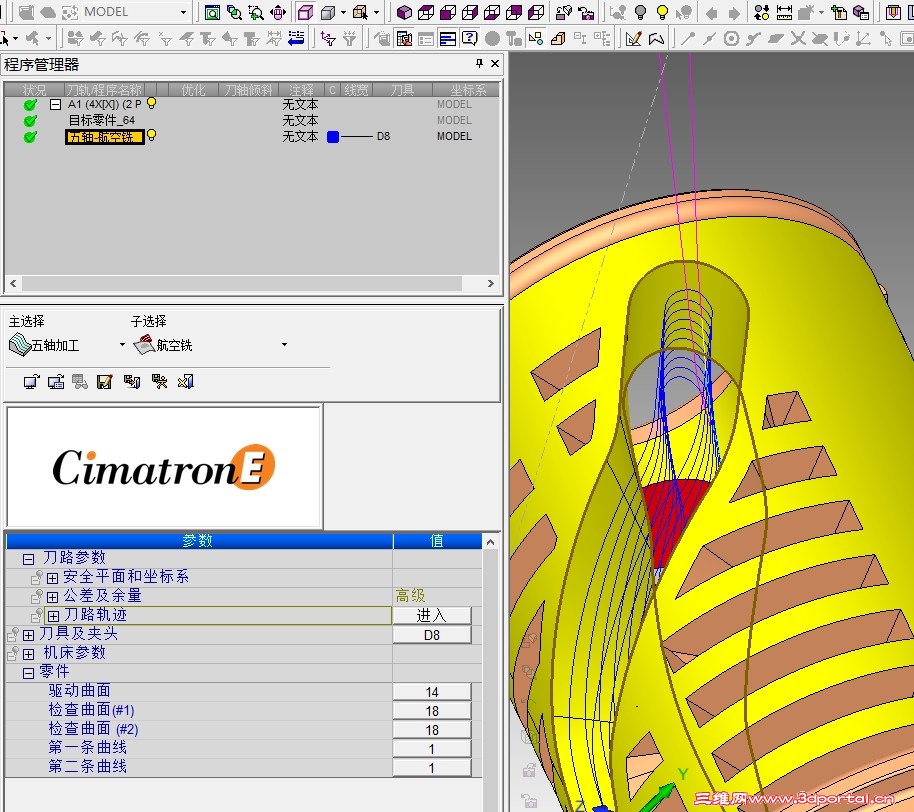The image size is (914, 812).
Task: Click the 值 column header
Action: pyautogui.click(x=437, y=541)
